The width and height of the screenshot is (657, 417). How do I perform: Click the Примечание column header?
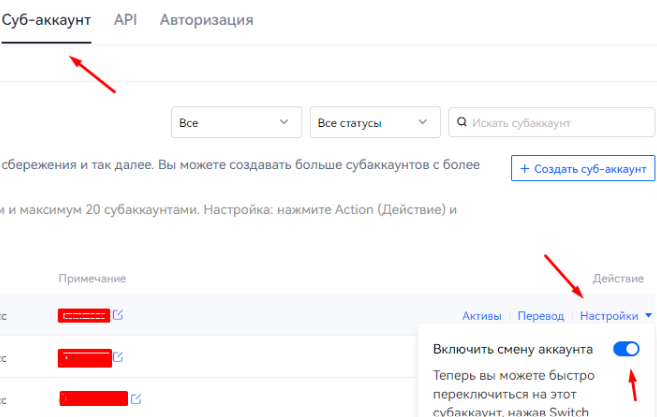[92, 277]
